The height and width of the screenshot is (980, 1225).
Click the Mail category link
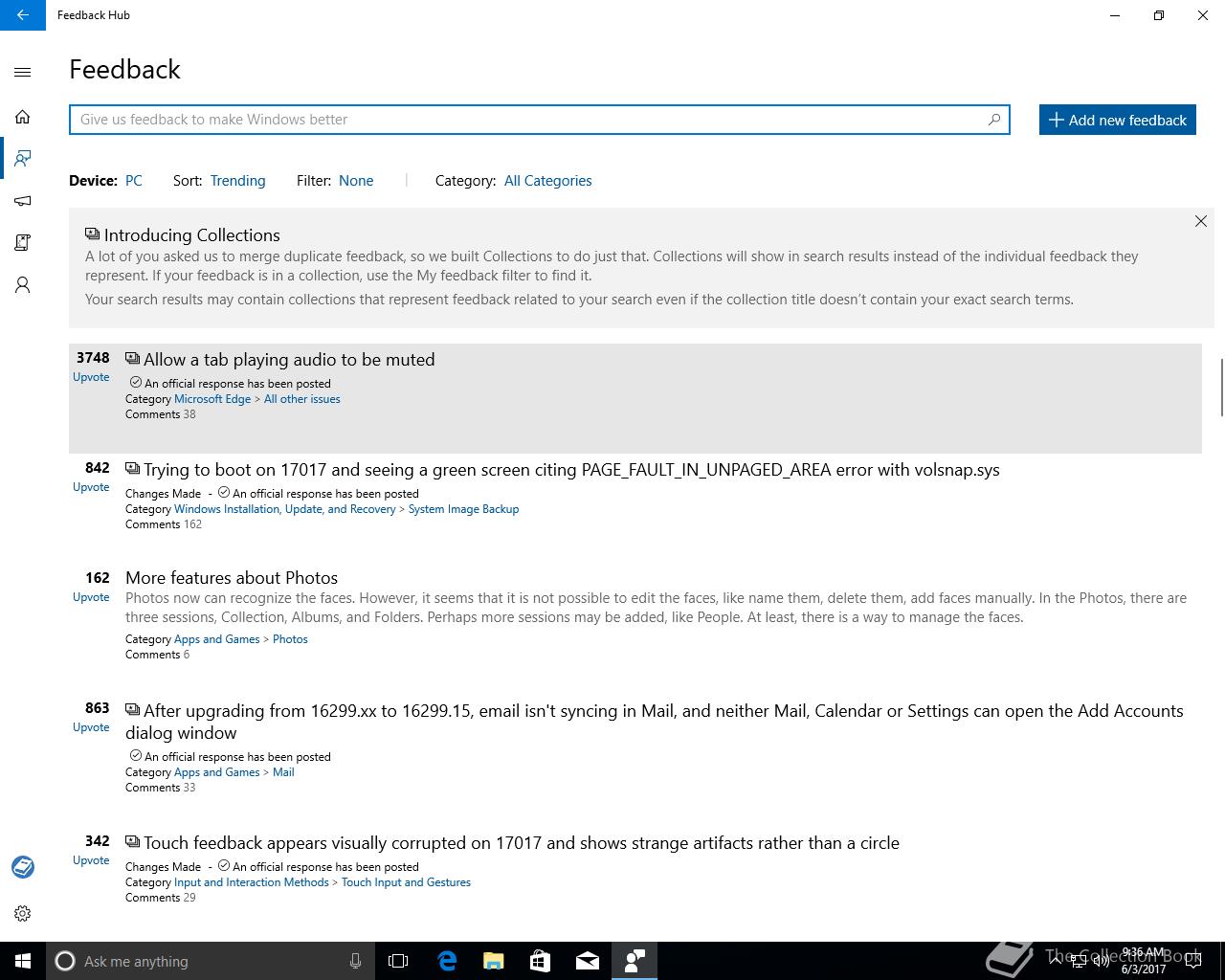point(283,772)
